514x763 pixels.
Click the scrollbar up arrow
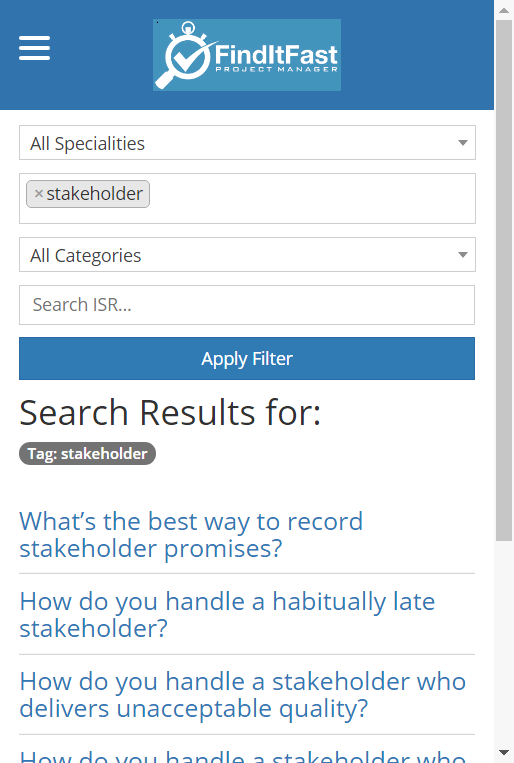tap(504, 10)
